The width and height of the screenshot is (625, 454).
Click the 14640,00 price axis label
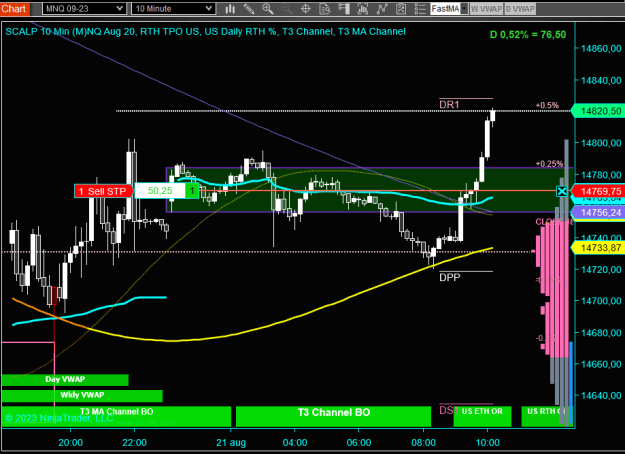[601, 396]
